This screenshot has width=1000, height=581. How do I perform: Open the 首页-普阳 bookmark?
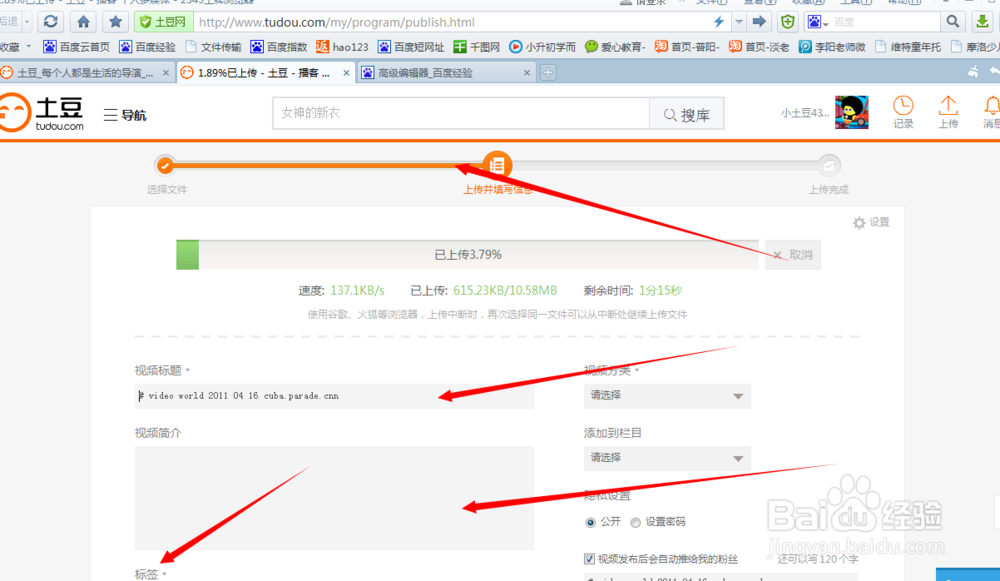pyautogui.click(x=688, y=47)
